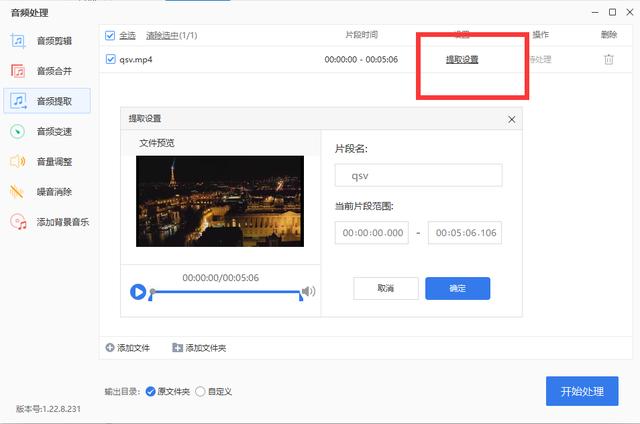Image resolution: width=640 pixels, height=424 pixels.
Task: Confirm with the 确定 button
Action: pyautogui.click(x=458, y=289)
